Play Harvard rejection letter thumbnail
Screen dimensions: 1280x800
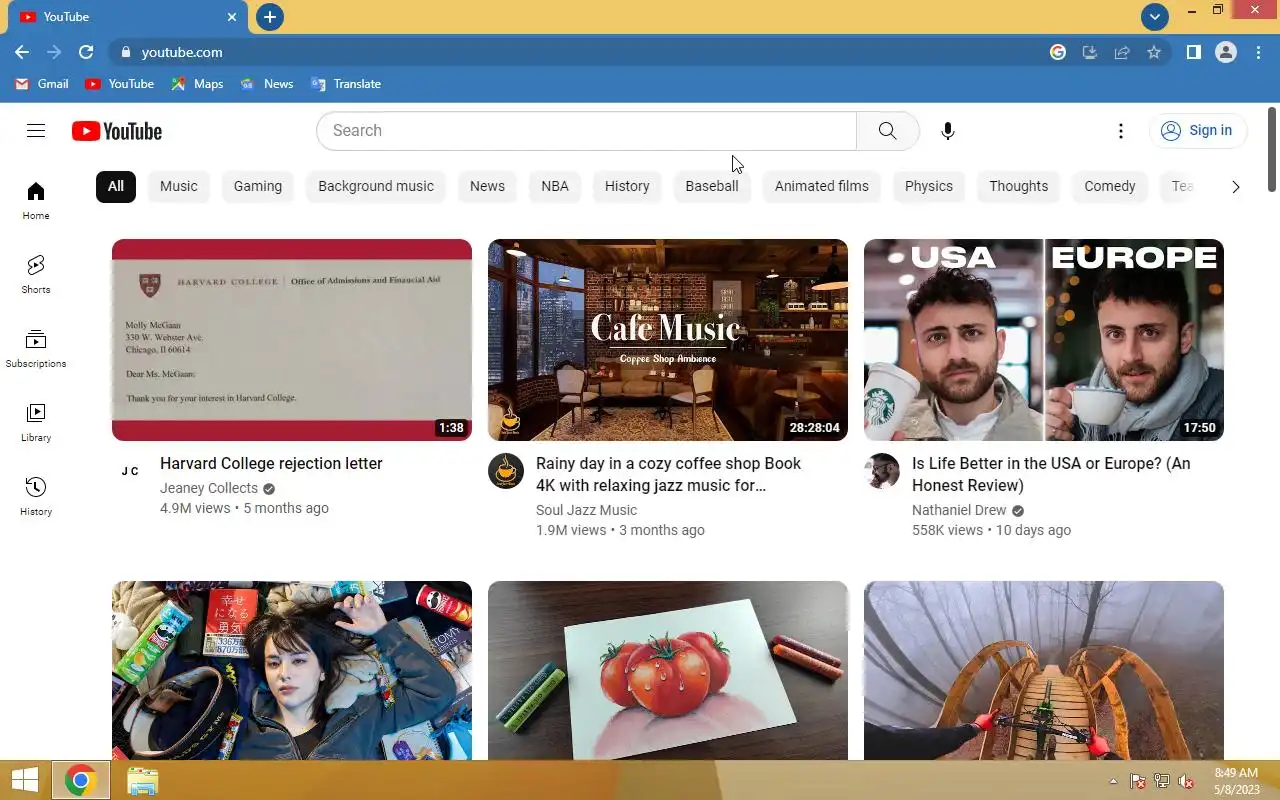292,340
